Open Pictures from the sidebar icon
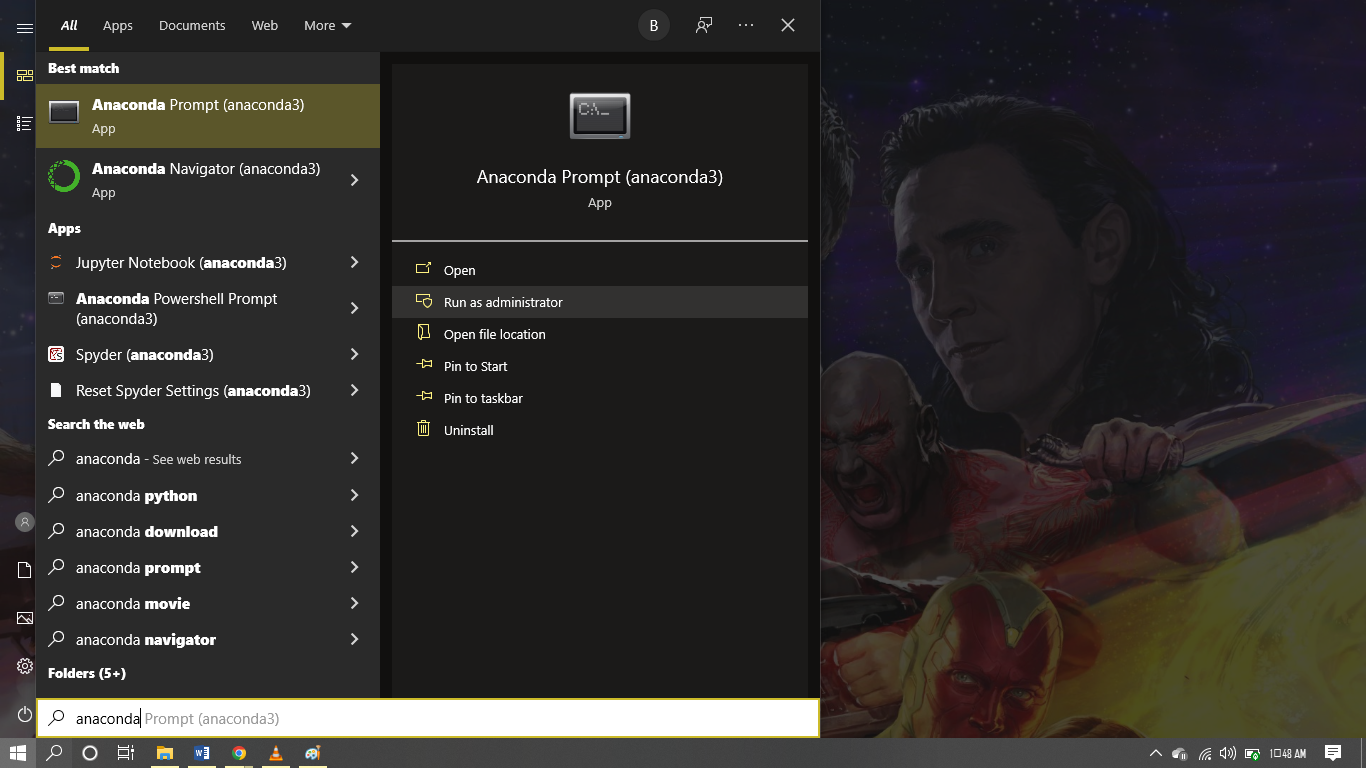The image size is (1366, 768). (x=25, y=618)
